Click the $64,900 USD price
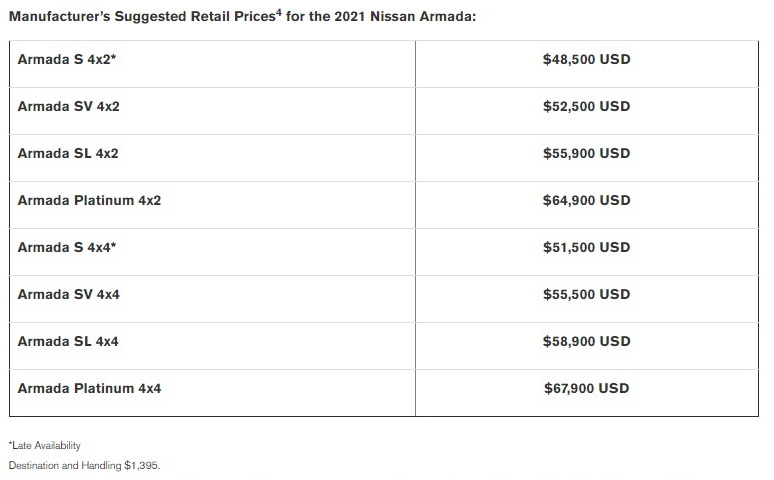 [586, 200]
